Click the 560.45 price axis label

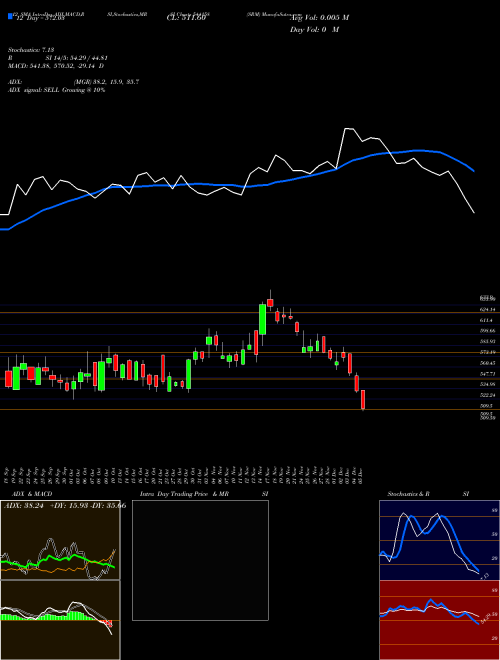[487, 363]
